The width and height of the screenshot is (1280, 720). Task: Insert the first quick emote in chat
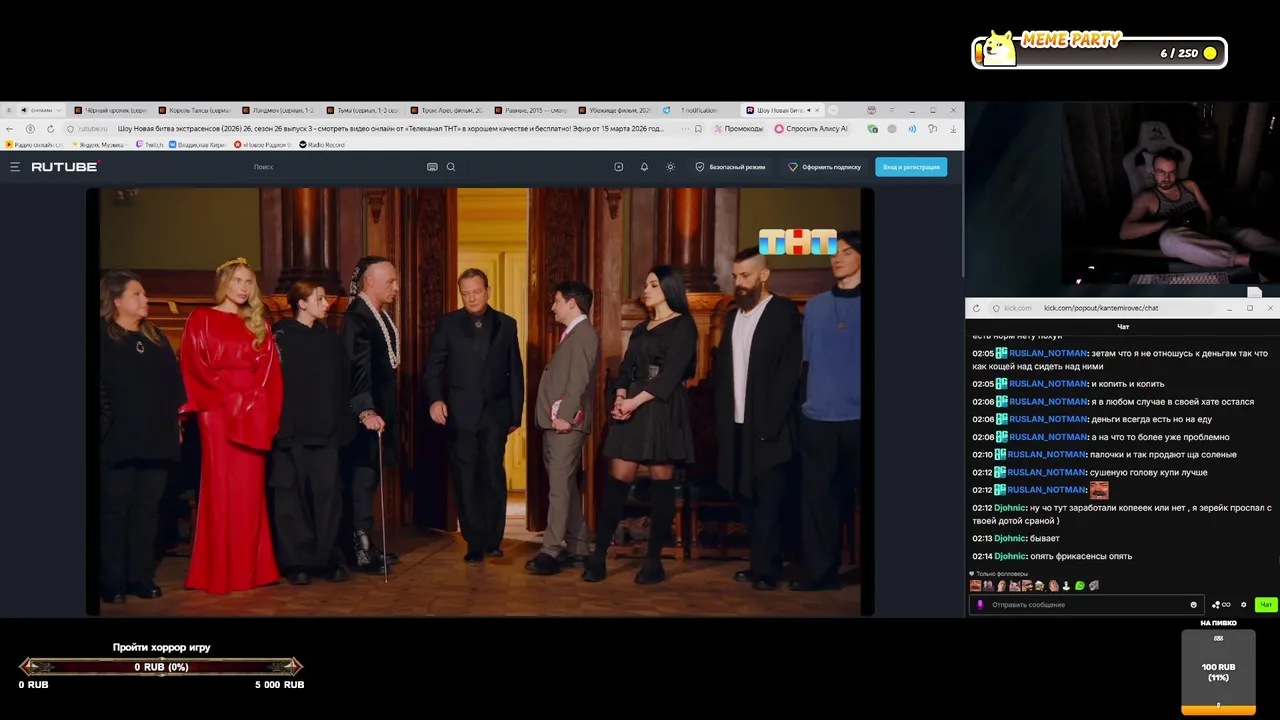pos(975,585)
